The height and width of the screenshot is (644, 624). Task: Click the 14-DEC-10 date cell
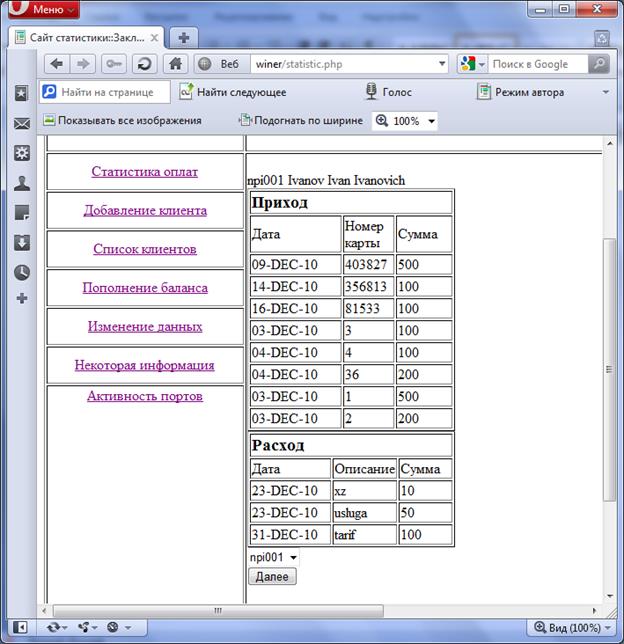[295, 286]
